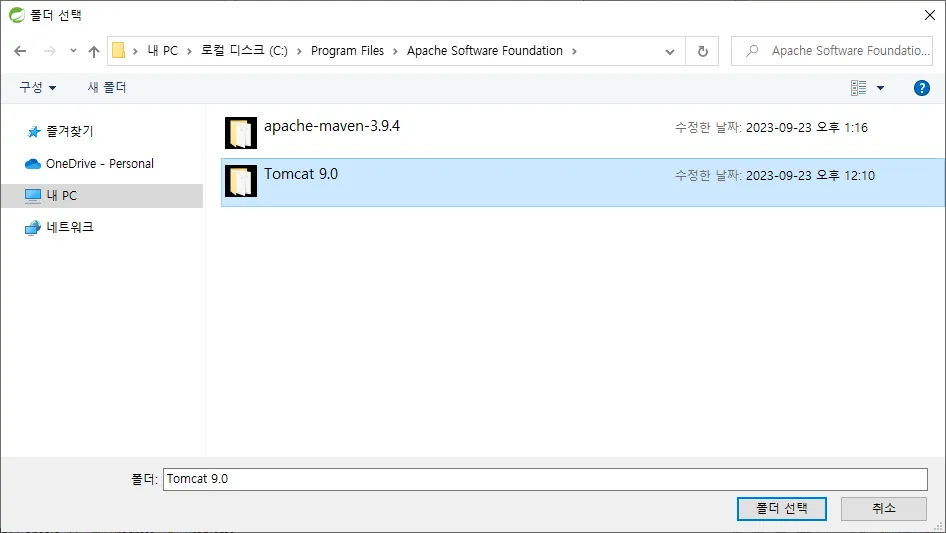Refresh the folder view
Image resolution: width=946 pixels, height=533 pixels.
[702, 51]
